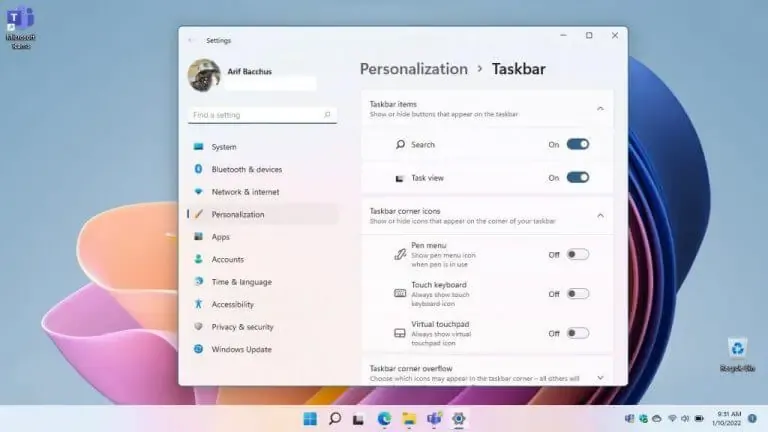Open the Arif Bacchus profile picture
The width and height of the screenshot is (768, 432).
click(x=204, y=75)
